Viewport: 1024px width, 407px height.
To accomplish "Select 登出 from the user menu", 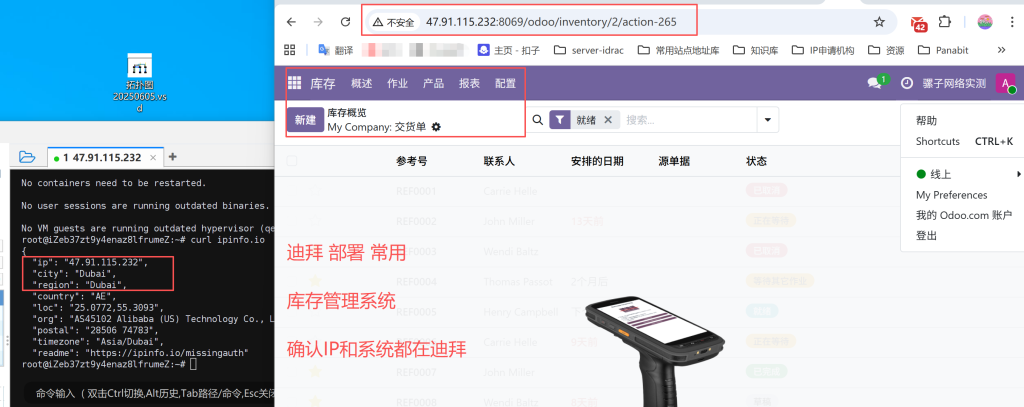I will (926, 236).
